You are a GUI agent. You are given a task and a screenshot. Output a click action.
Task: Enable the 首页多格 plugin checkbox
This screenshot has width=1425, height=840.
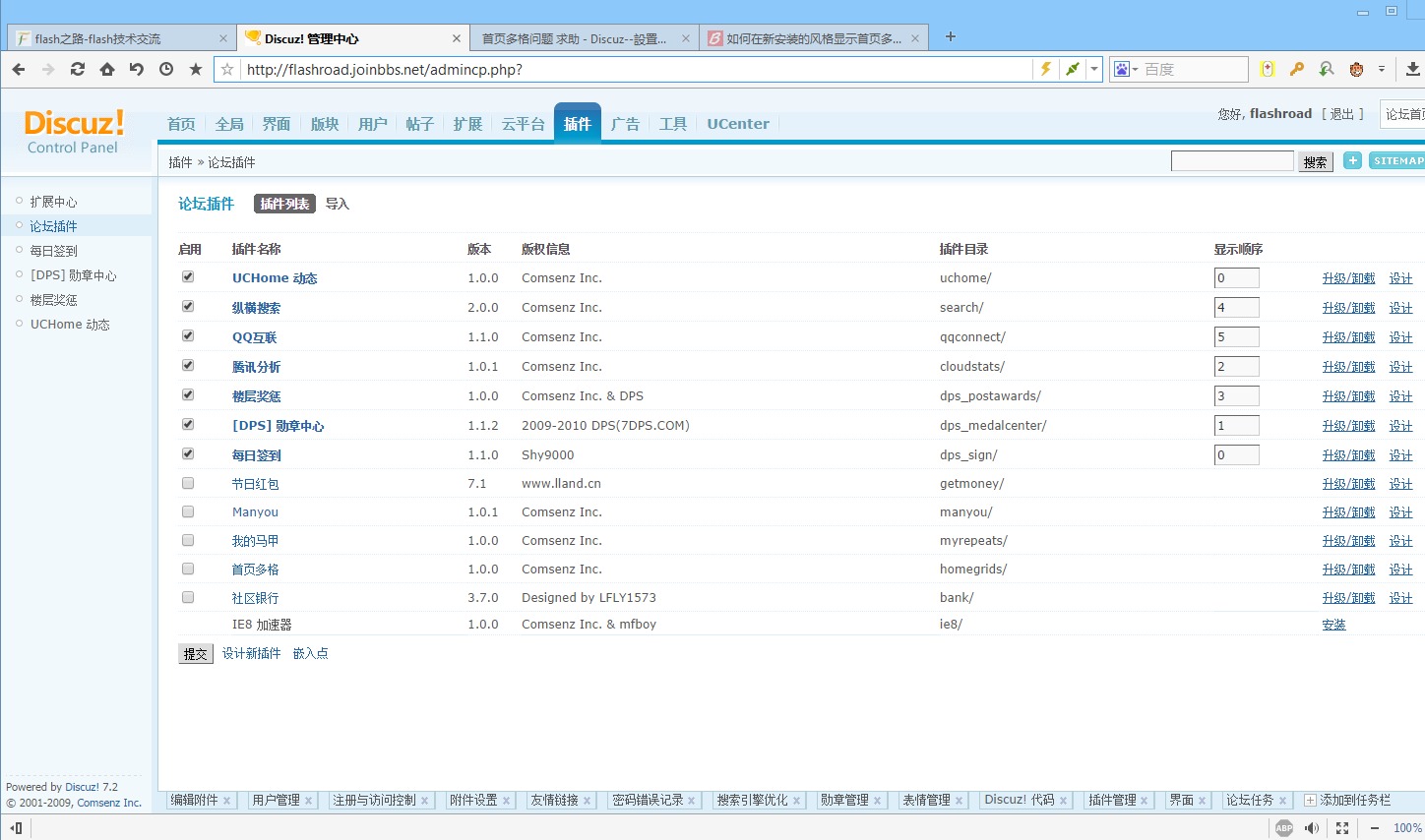point(188,569)
